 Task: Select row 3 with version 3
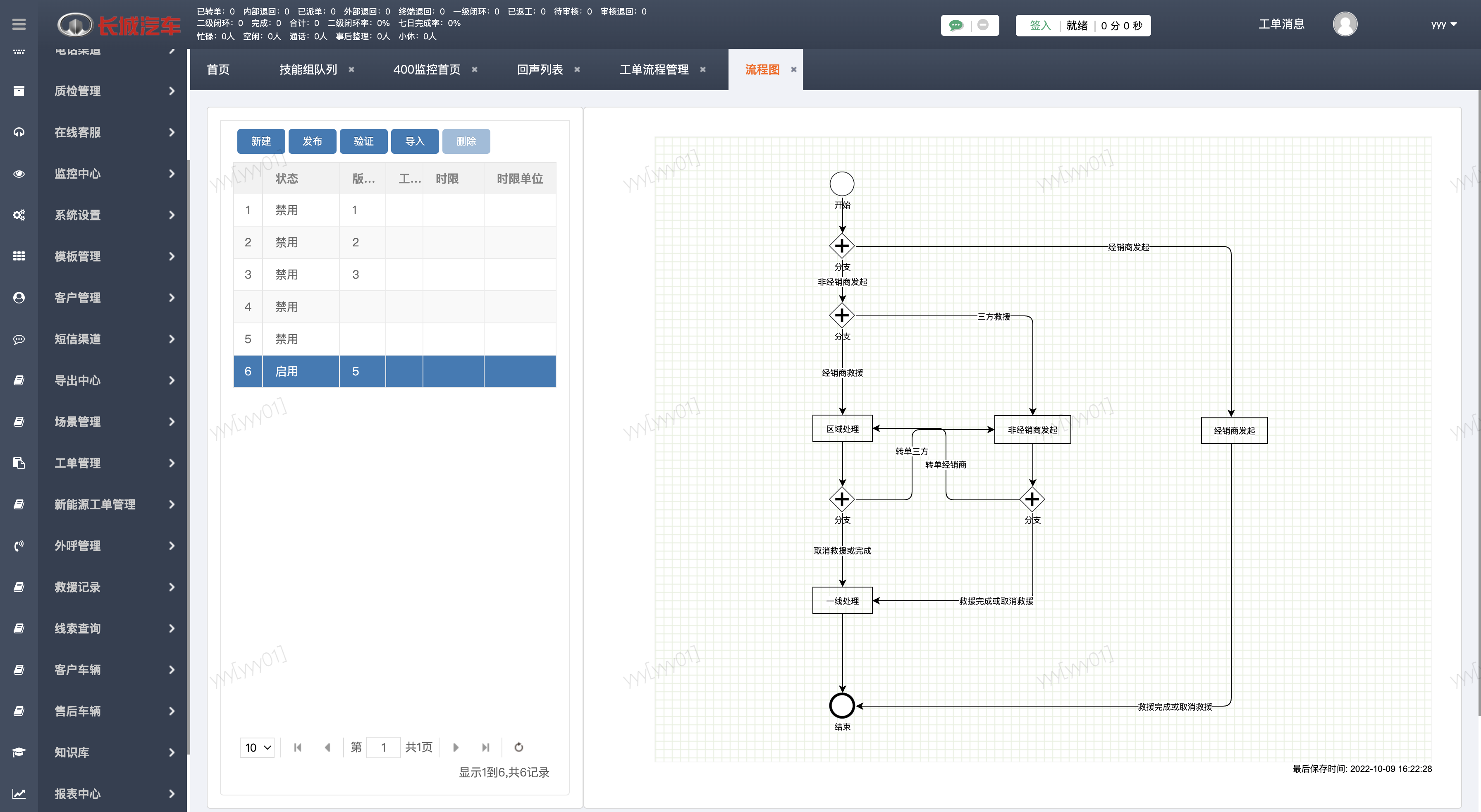pyautogui.click(x=395, y=275)
